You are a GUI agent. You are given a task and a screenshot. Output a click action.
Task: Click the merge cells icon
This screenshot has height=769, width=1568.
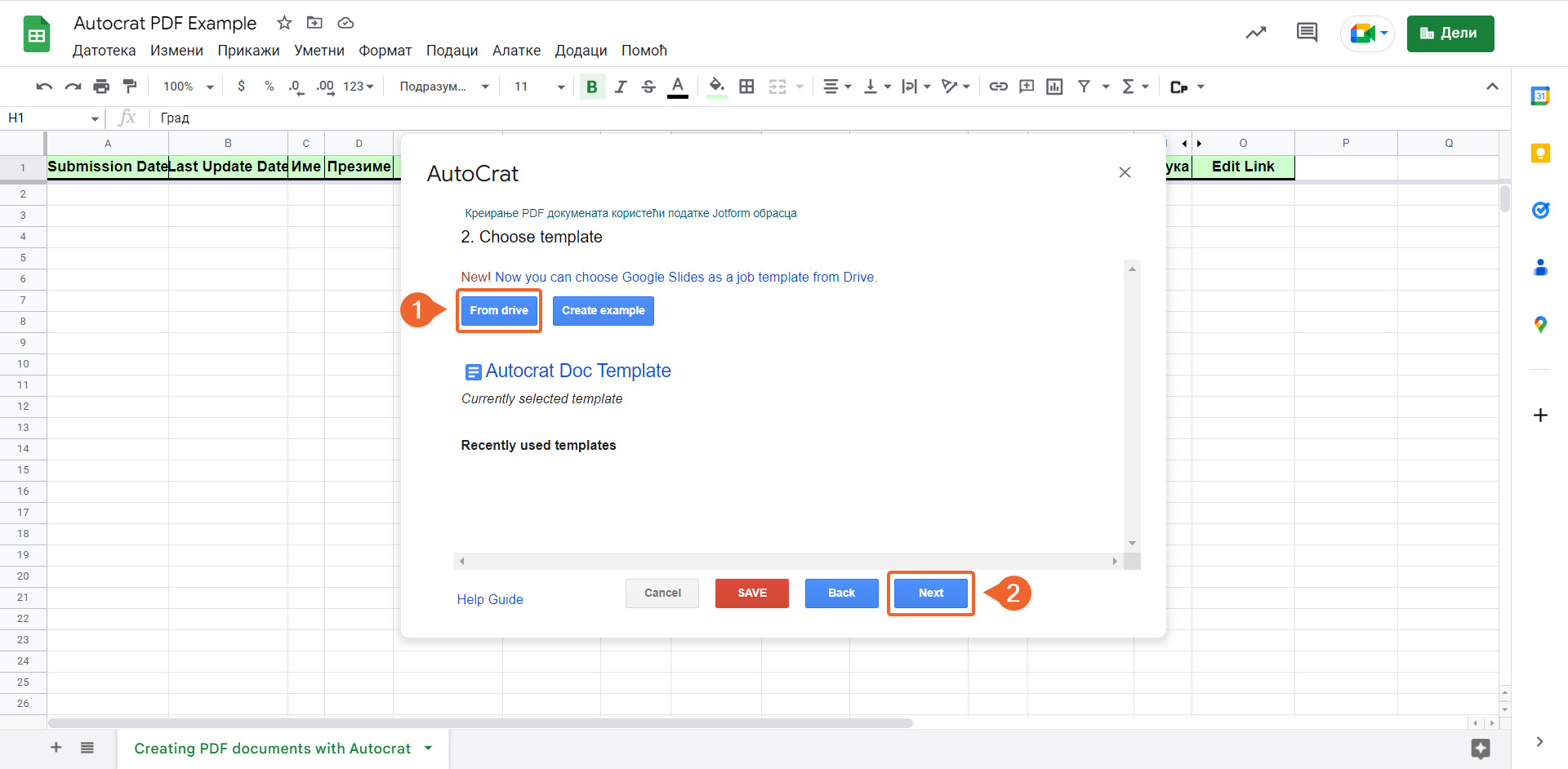[x=777, y=87]
